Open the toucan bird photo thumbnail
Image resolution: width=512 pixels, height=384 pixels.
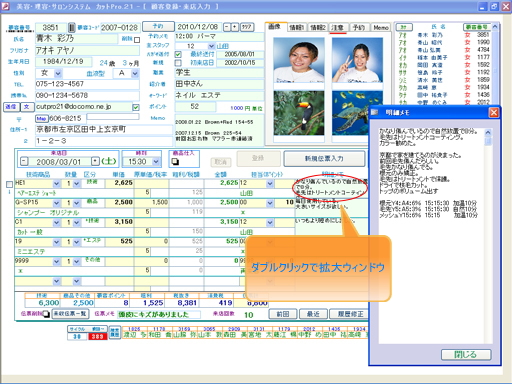pyautogui.click(x=299, y=113)
